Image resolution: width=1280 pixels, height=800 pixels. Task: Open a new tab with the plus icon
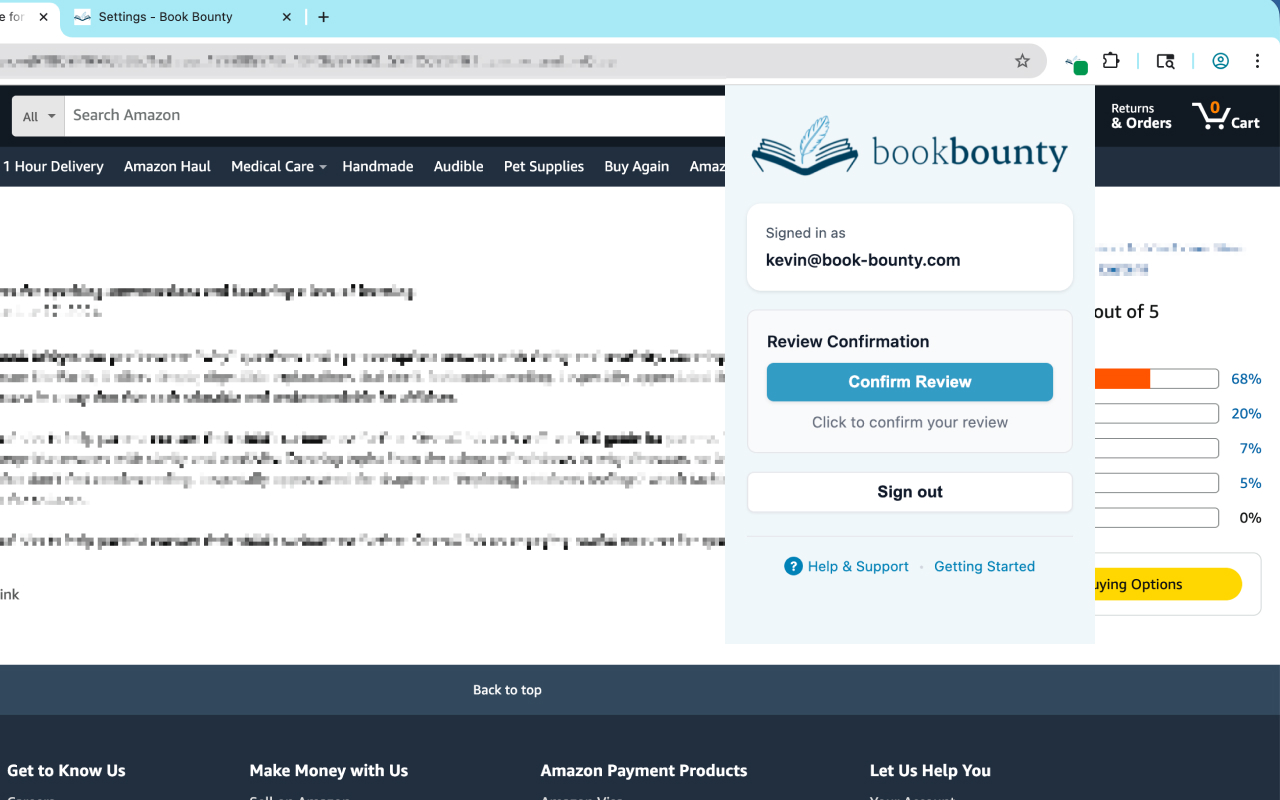pos(323,17)
